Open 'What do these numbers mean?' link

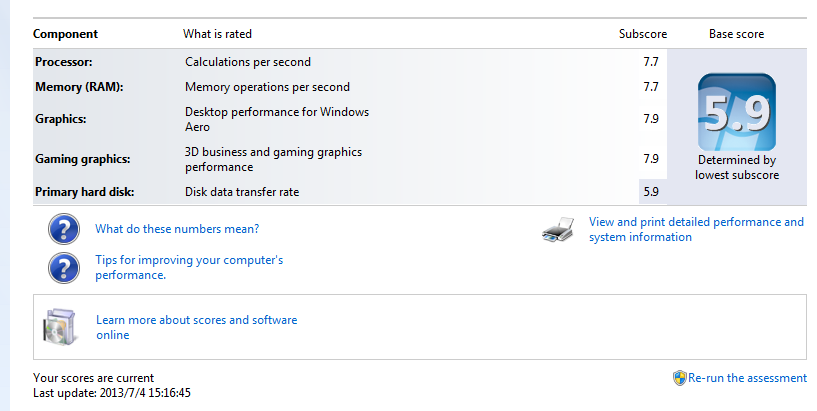pos(177,229)
